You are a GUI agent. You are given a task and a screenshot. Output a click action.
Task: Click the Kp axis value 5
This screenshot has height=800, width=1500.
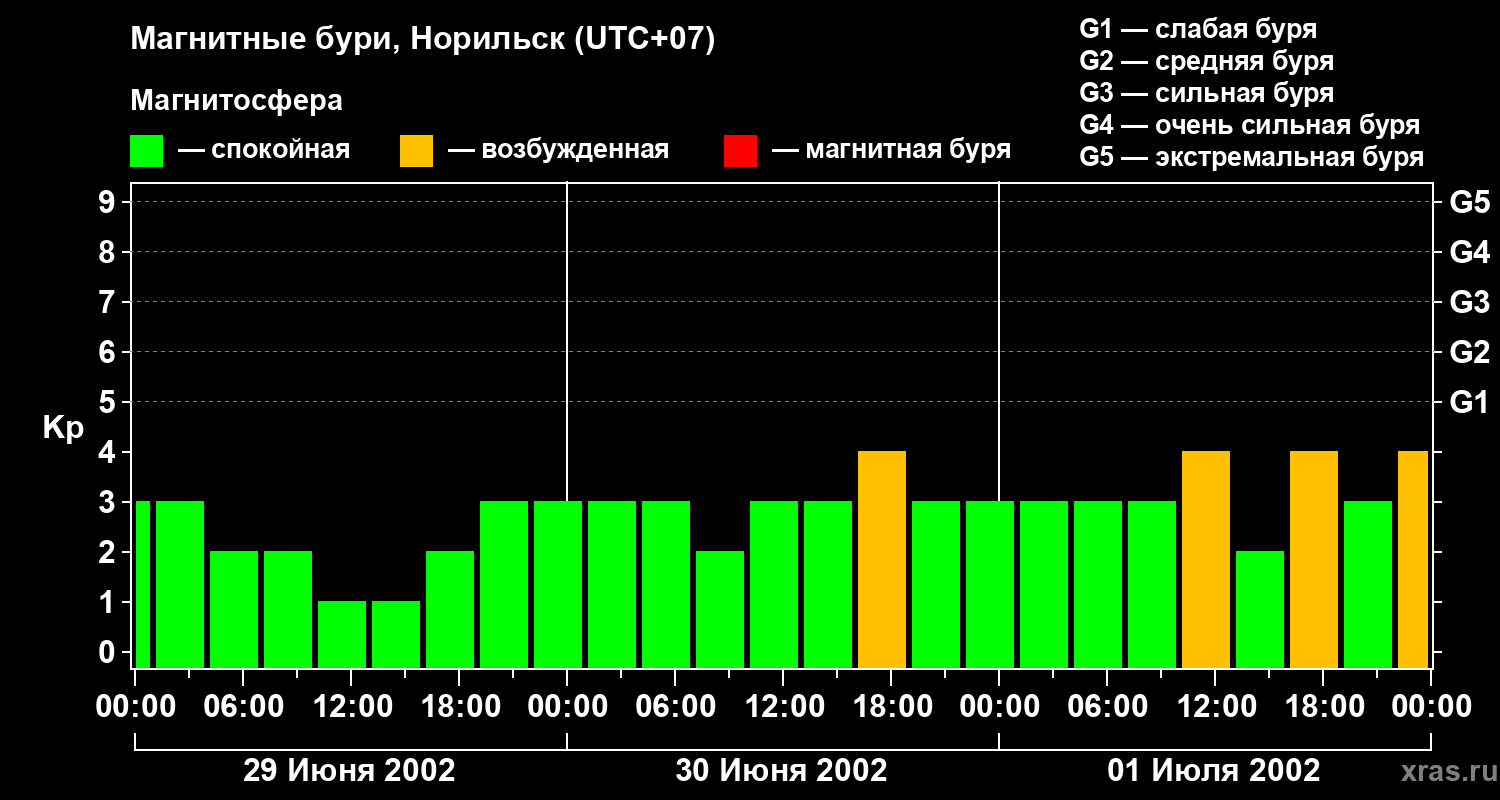pyautogui.click(x=109, y=402)
